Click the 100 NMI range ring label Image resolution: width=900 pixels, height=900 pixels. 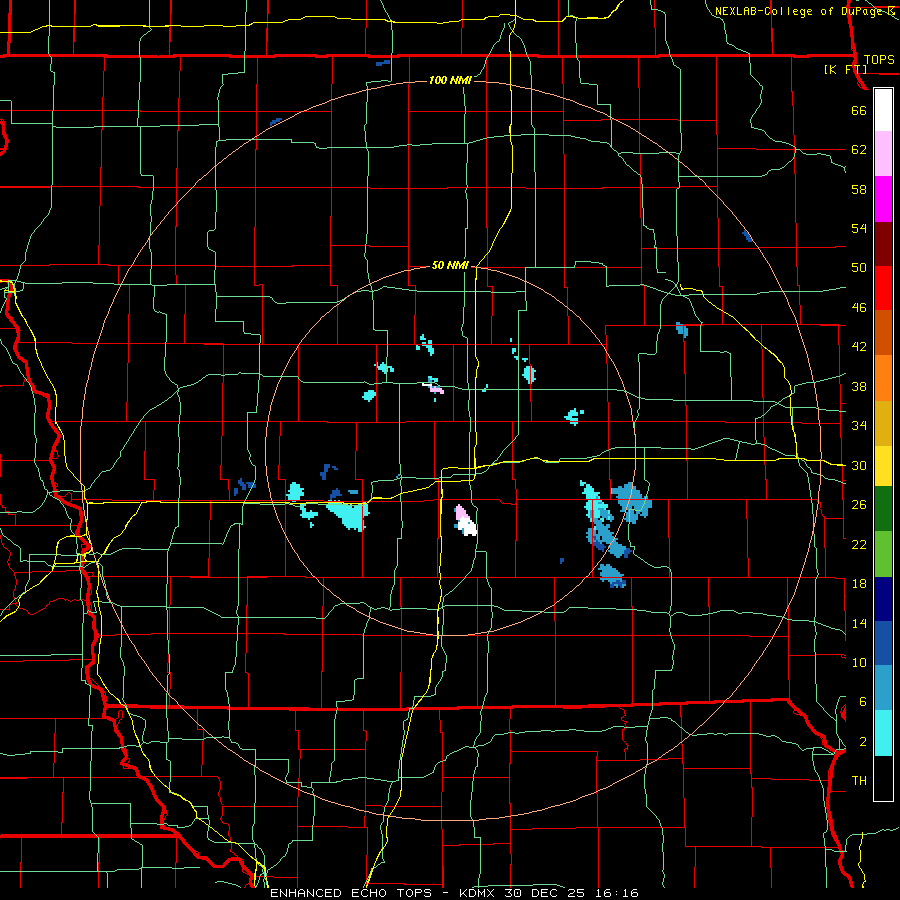point(451,80)
